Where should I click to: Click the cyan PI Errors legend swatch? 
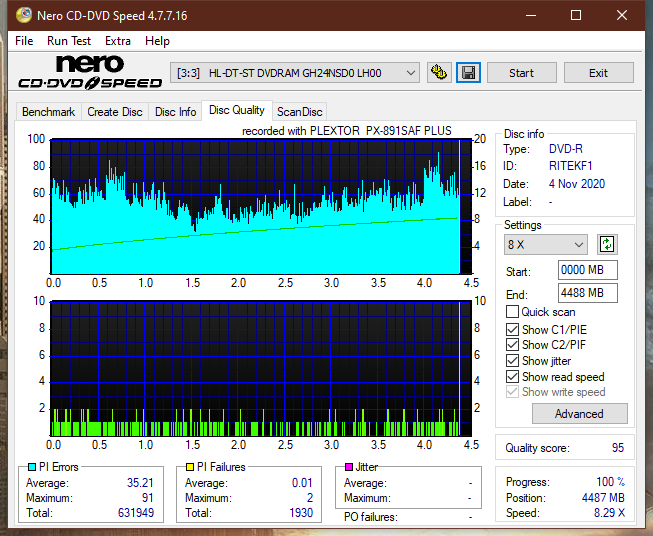click(32, 467)
